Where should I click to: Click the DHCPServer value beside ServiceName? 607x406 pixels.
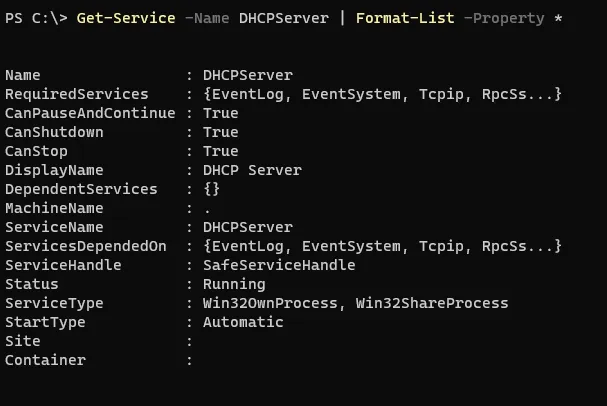[248, 227]
